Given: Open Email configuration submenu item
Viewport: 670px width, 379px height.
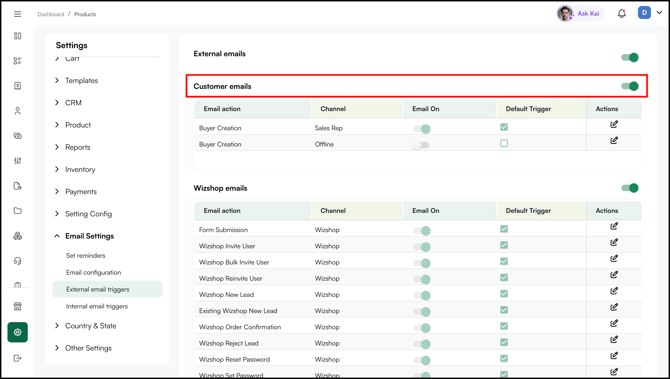Looking at the screenshot, I should pyautogui.click(x=94, y=272).
